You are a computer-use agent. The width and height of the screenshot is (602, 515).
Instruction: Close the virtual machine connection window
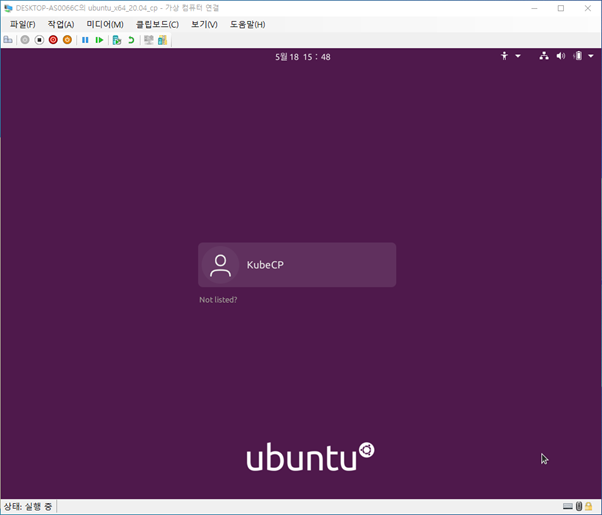tap(588, 8)
